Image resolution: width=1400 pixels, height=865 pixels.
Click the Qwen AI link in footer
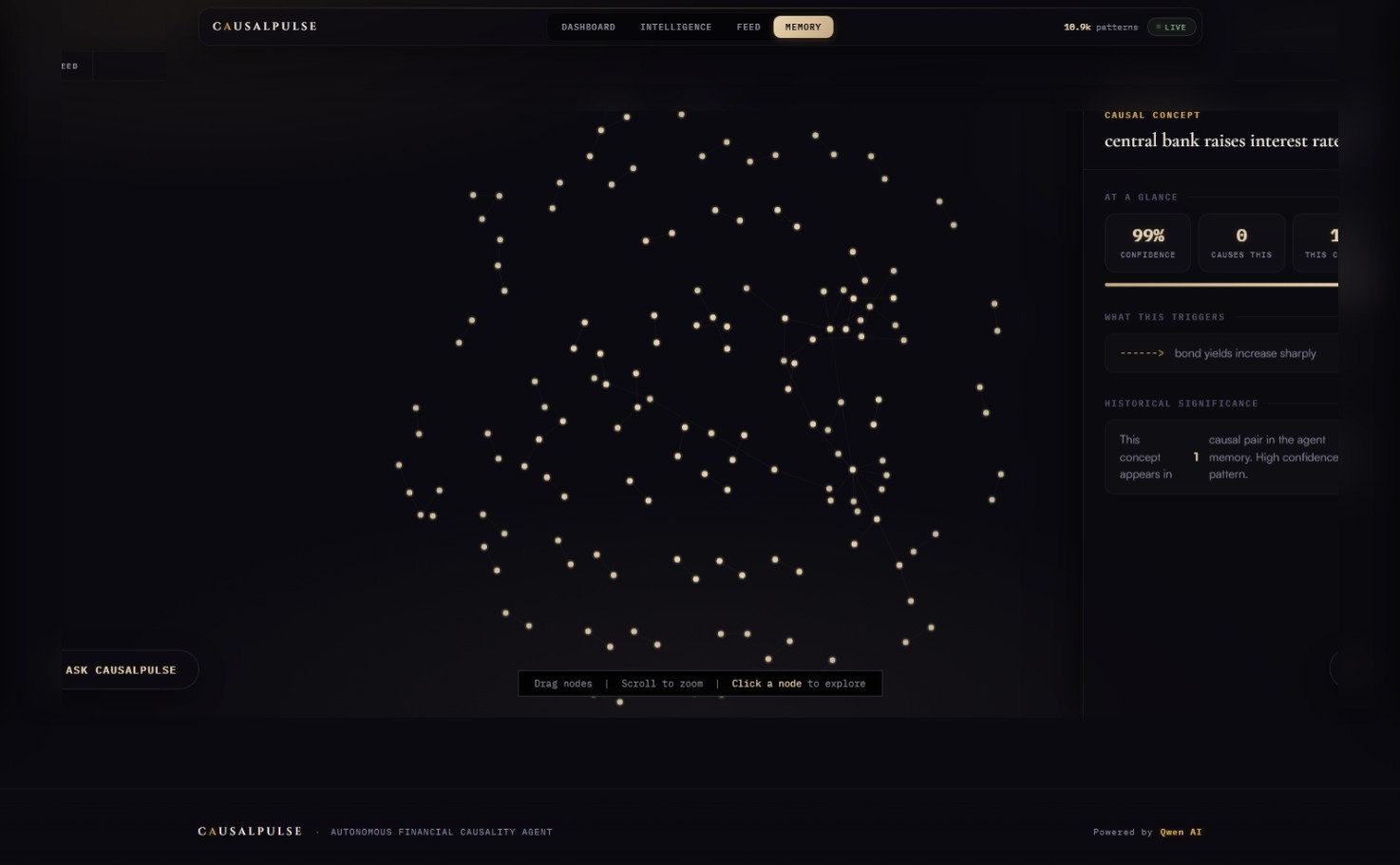coord(1181,832)
